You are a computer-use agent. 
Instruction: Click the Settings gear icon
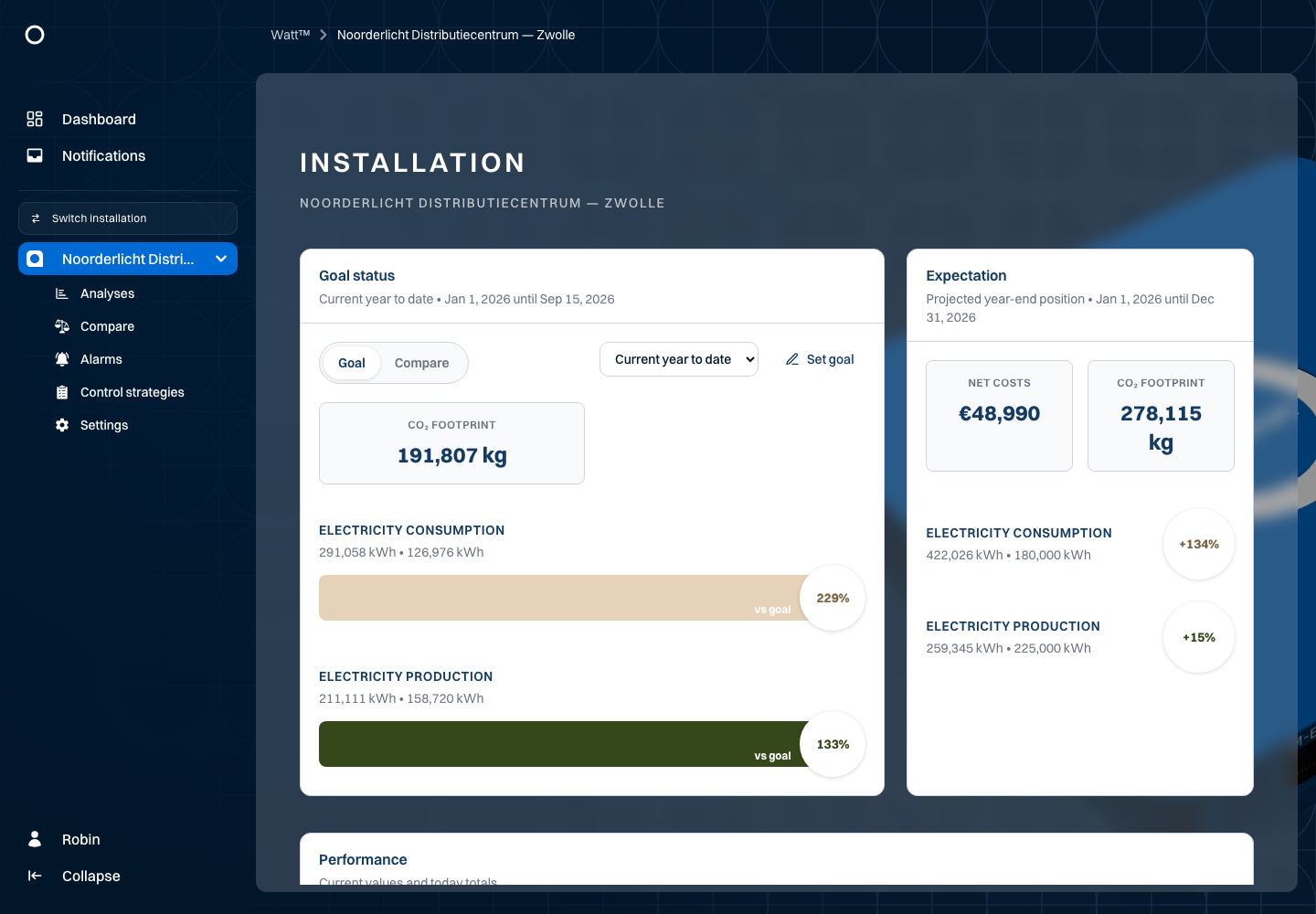[62, 425]
